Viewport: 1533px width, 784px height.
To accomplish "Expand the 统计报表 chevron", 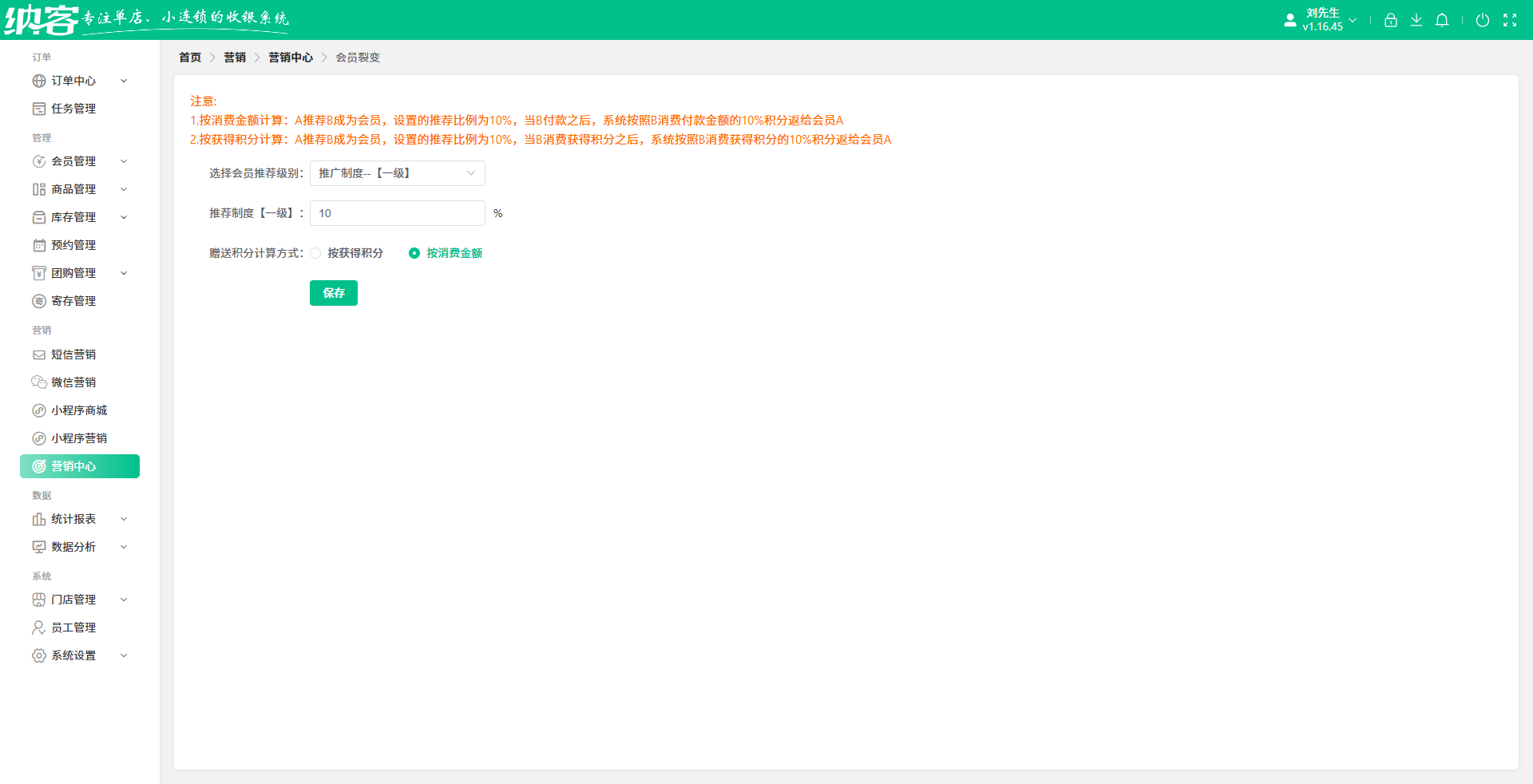I will 124,519.
